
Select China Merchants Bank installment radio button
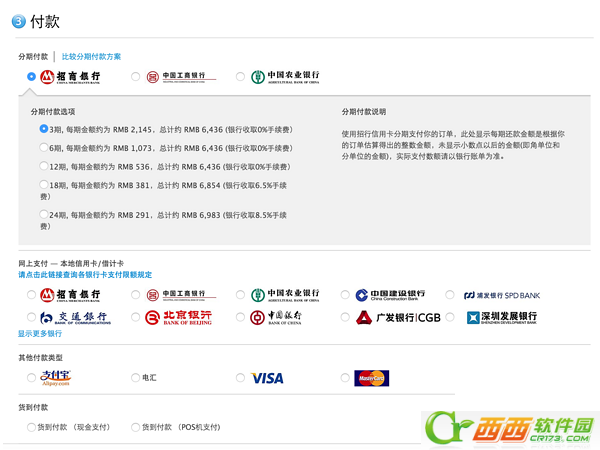(x=31, y=77)
